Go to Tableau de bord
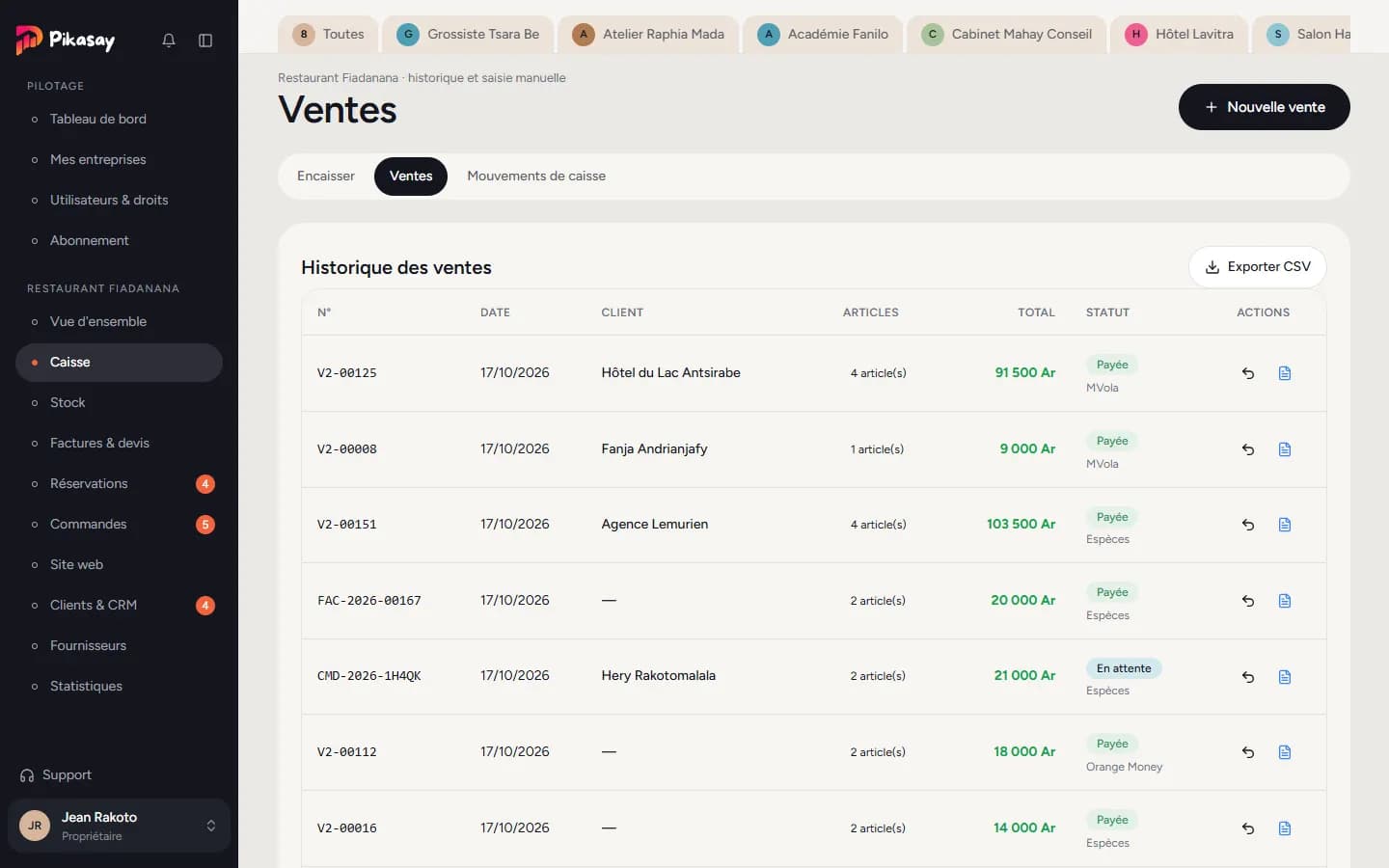Viewport: 1389px width, 868px height. [x=119, y=120]
